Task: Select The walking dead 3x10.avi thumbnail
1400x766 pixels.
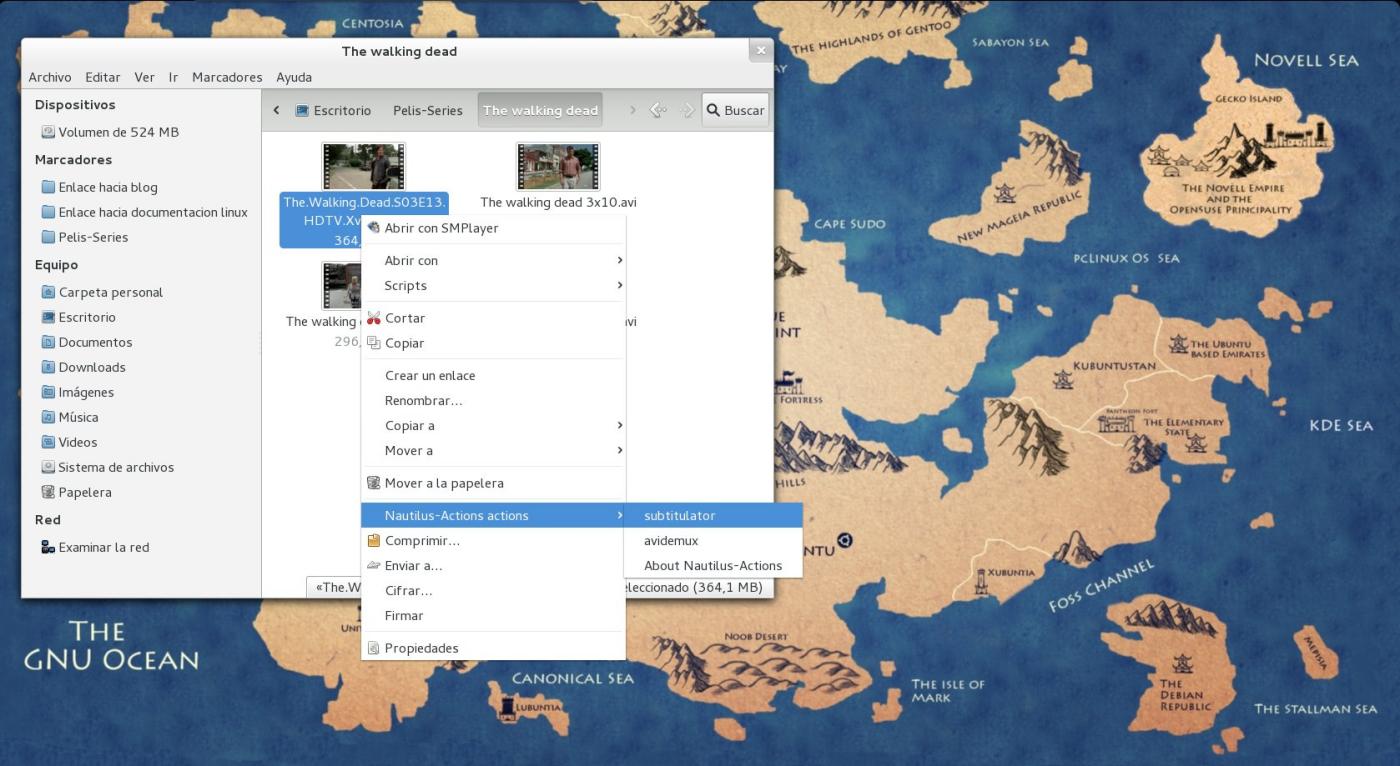Action: [x=558, y=166]
